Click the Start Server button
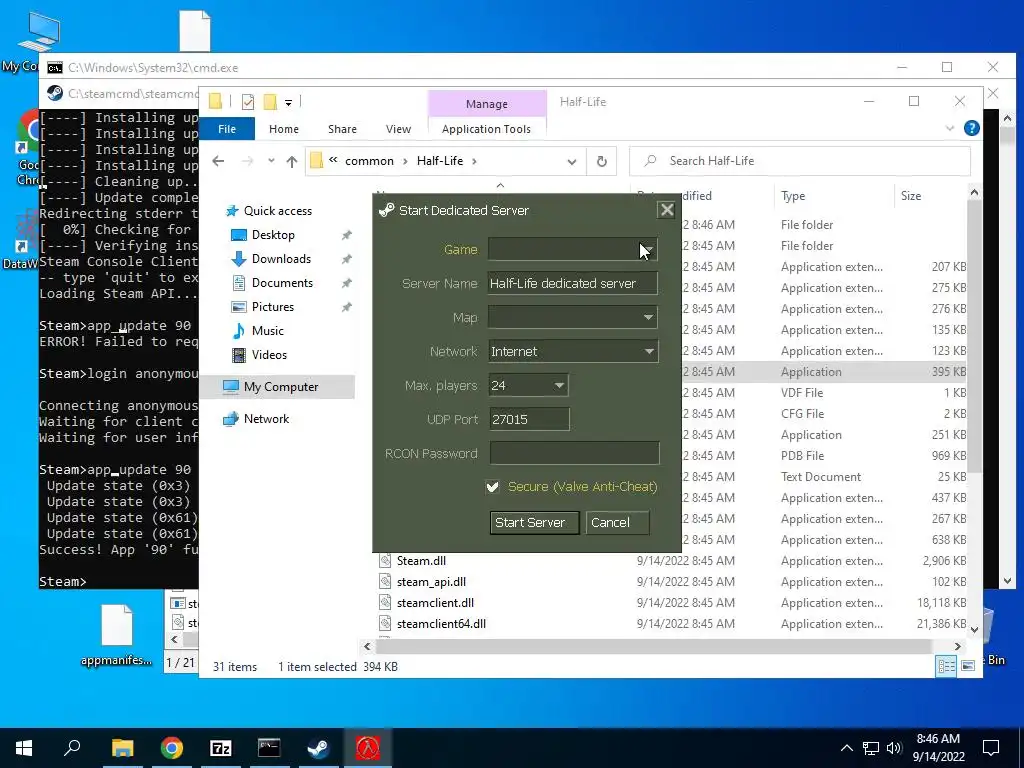This screenshot has height=768, width=1024. pyautogui.click(x=534, y=522)
